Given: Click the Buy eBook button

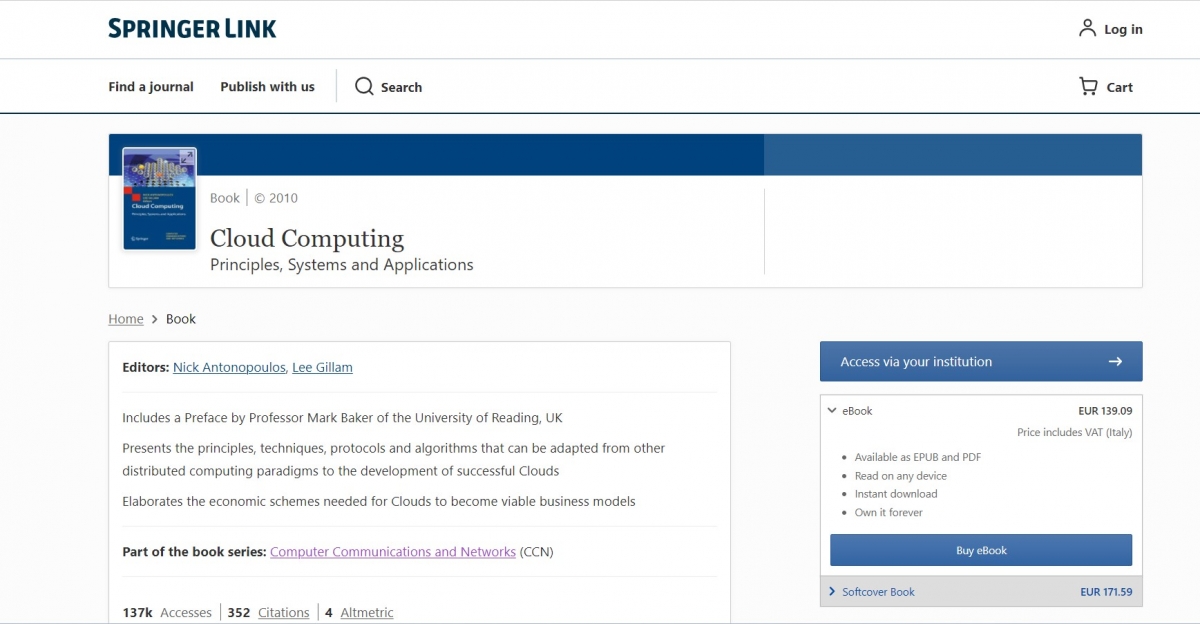Looking at the screenshot, I should pyautogui.click(x=981, y=550).
